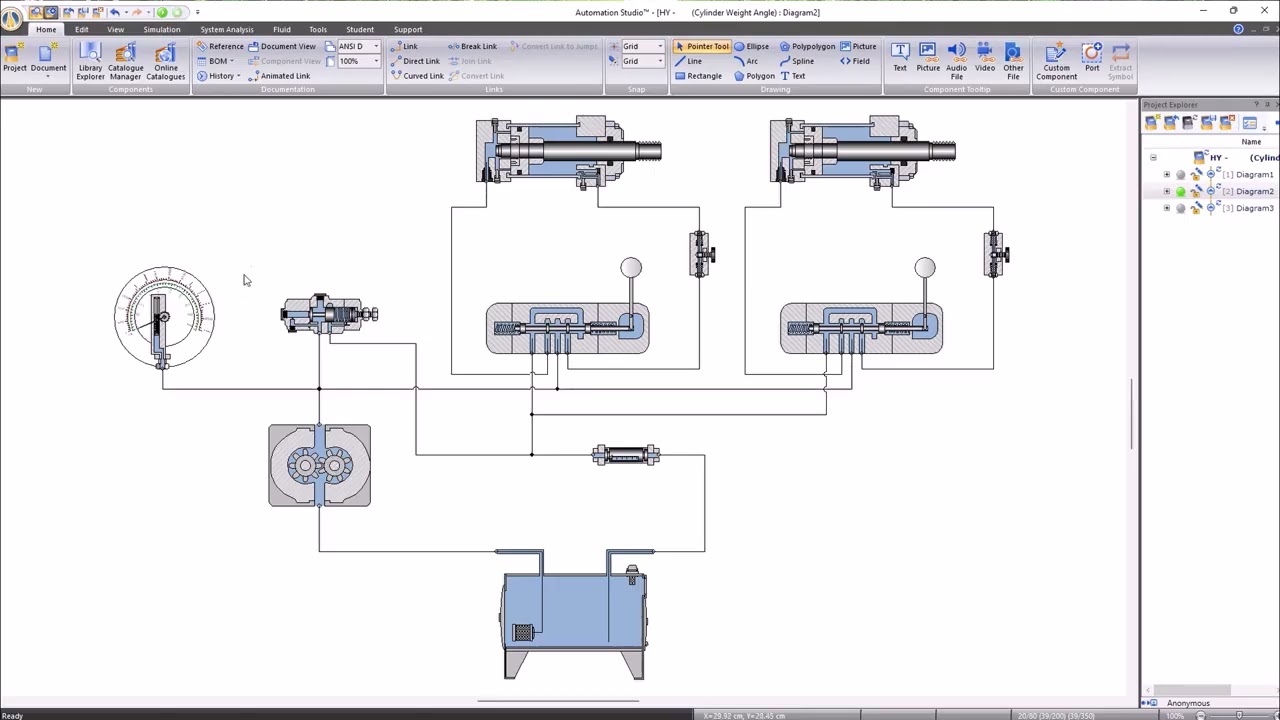Click the Break Link button

(x=473, y=46)
